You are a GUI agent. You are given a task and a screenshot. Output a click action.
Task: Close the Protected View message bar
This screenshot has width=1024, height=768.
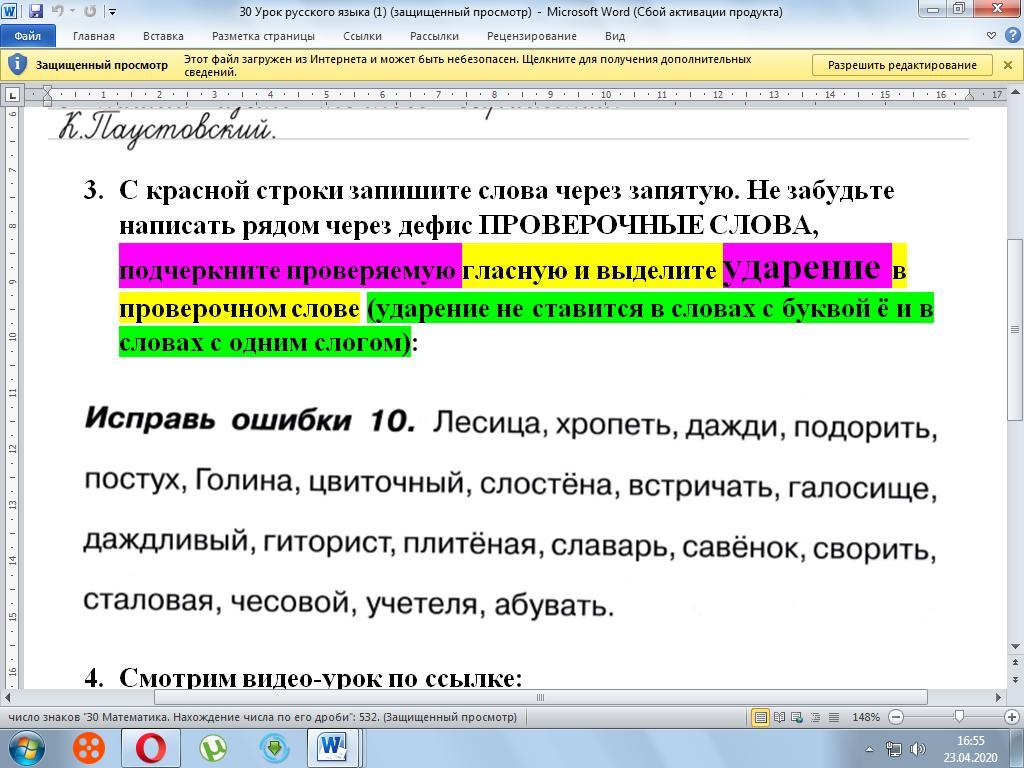pyautogui.click(x=1008, y=65)
